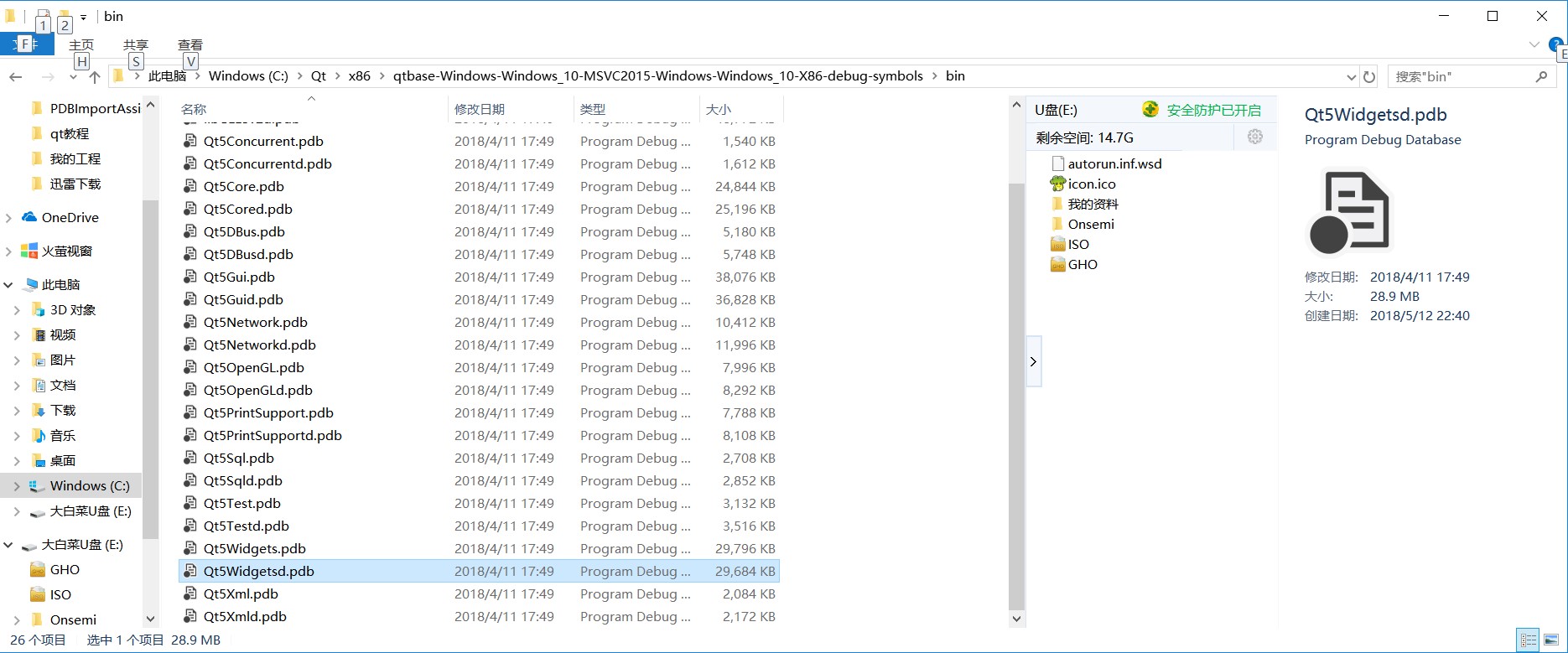Open the 文件 menu tab
The height and width of the screenshot is (653, 1568).
point(27,44)
